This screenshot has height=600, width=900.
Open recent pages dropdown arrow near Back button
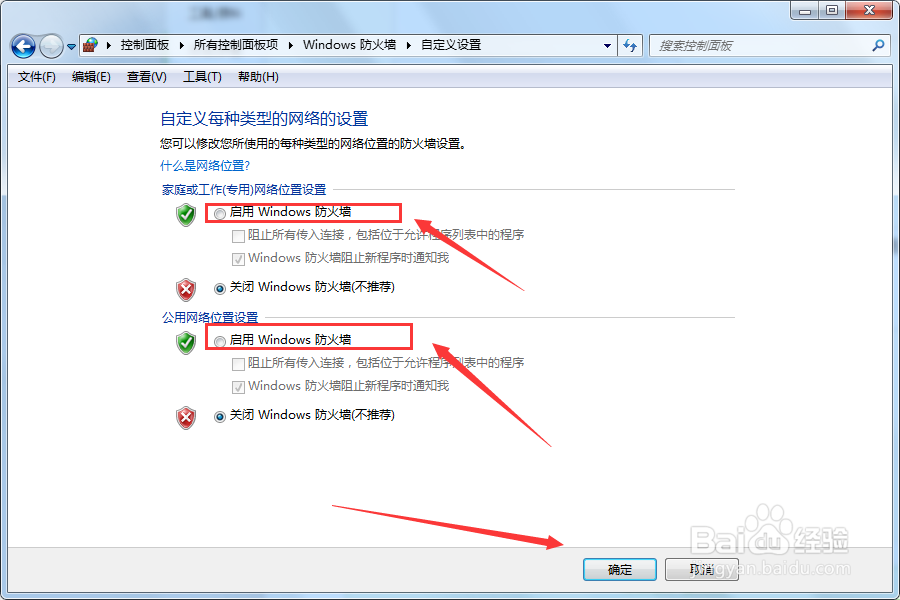(71, 47)
